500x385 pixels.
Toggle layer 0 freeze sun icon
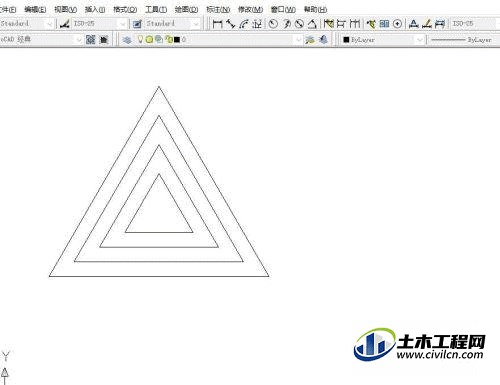[x=149, y=40]
